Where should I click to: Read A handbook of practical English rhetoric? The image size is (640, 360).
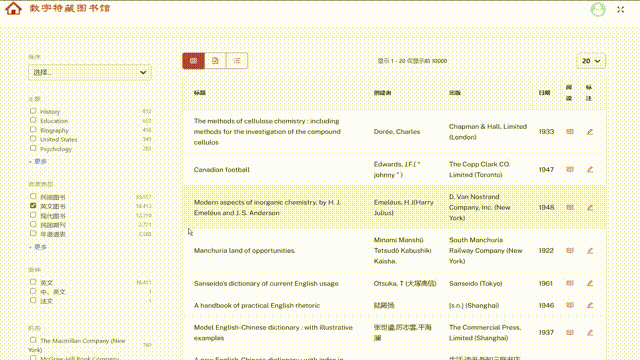[570, 305]
